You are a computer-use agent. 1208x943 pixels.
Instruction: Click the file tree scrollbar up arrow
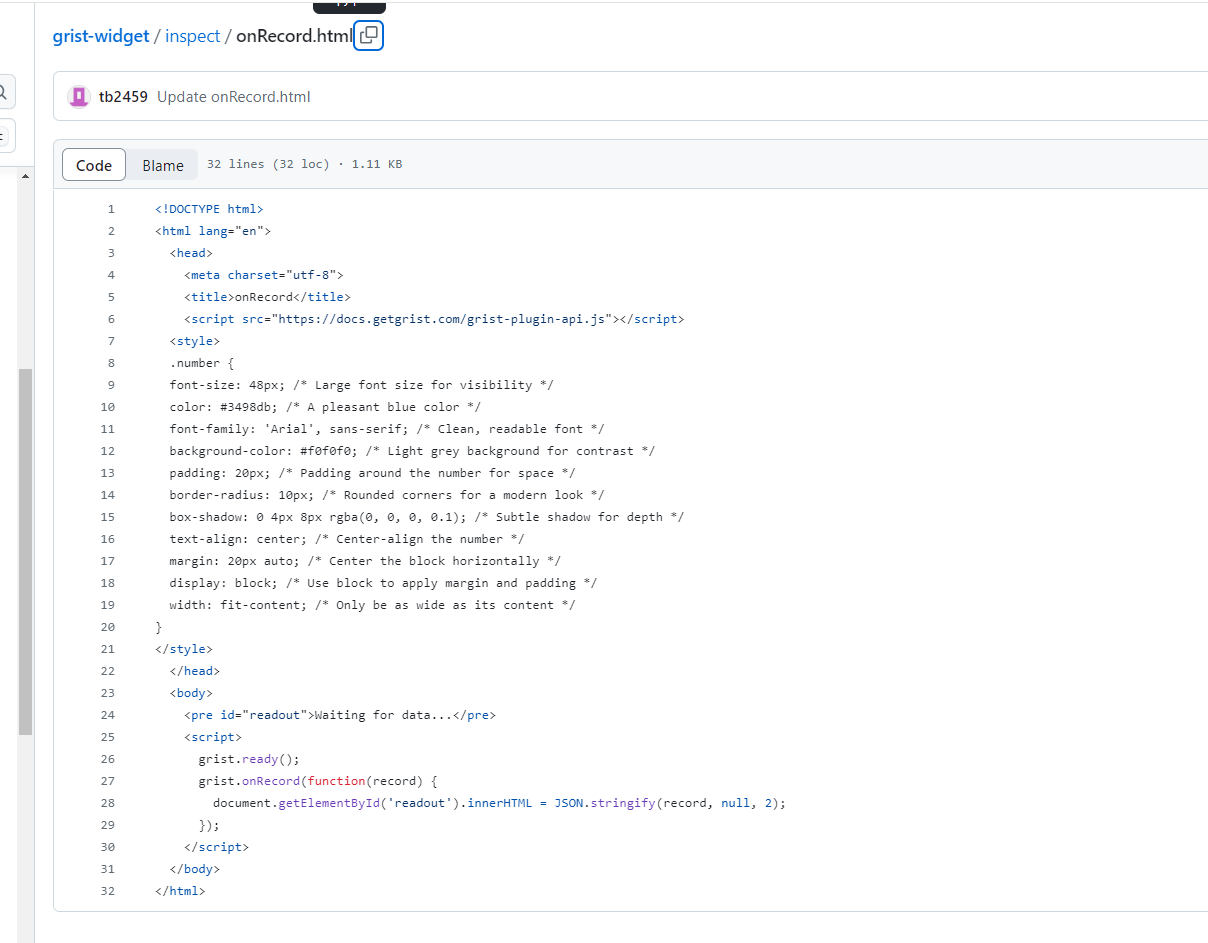click(26, 177)
